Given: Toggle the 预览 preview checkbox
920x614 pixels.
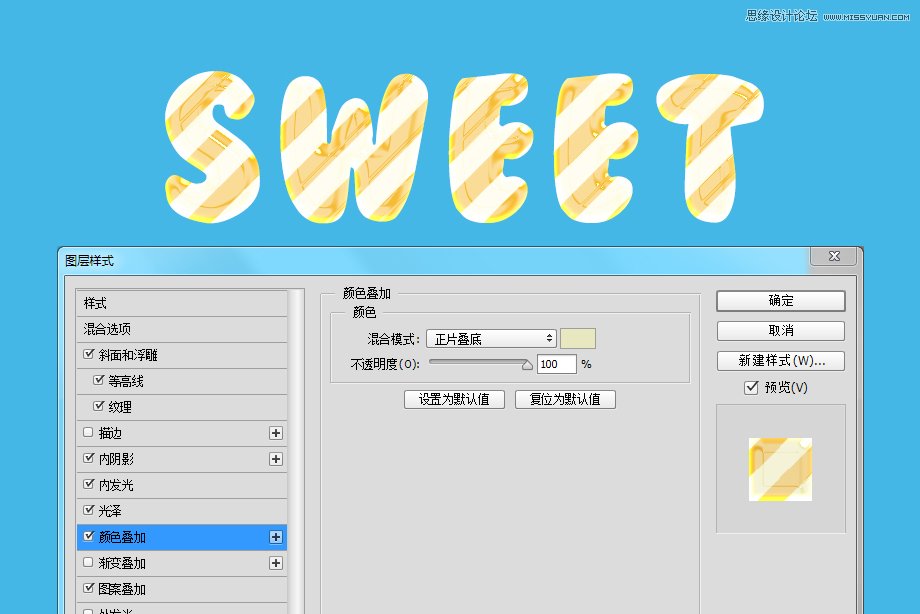Looking at the screenshot, I should 751,389.
